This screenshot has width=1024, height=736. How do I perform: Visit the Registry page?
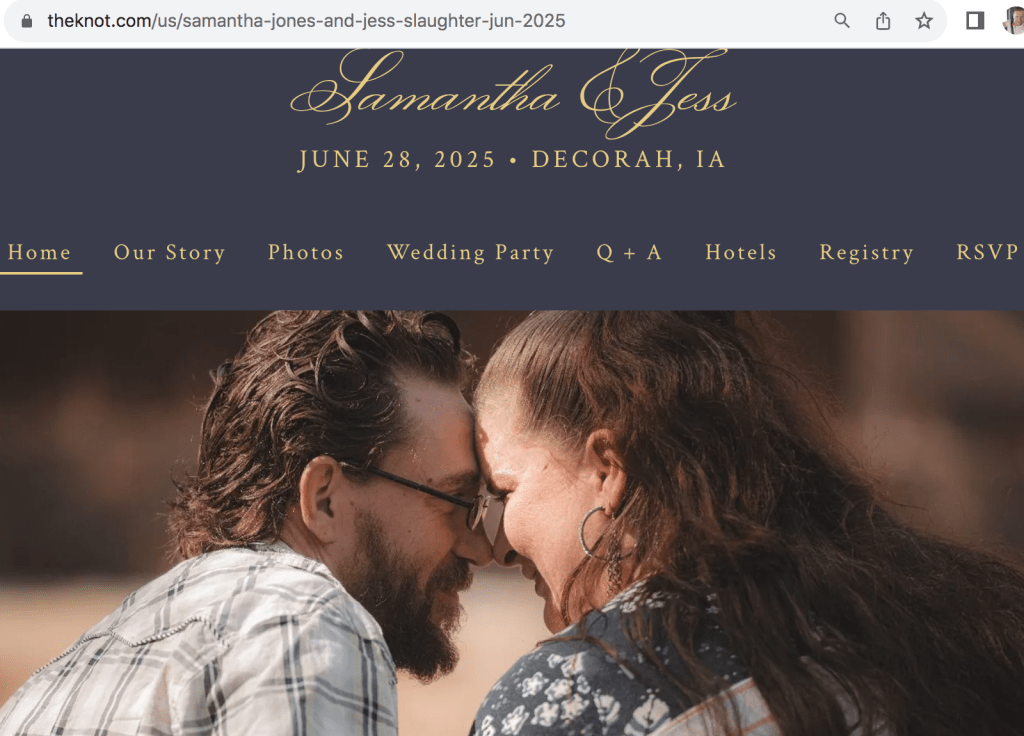coord(867,253)
